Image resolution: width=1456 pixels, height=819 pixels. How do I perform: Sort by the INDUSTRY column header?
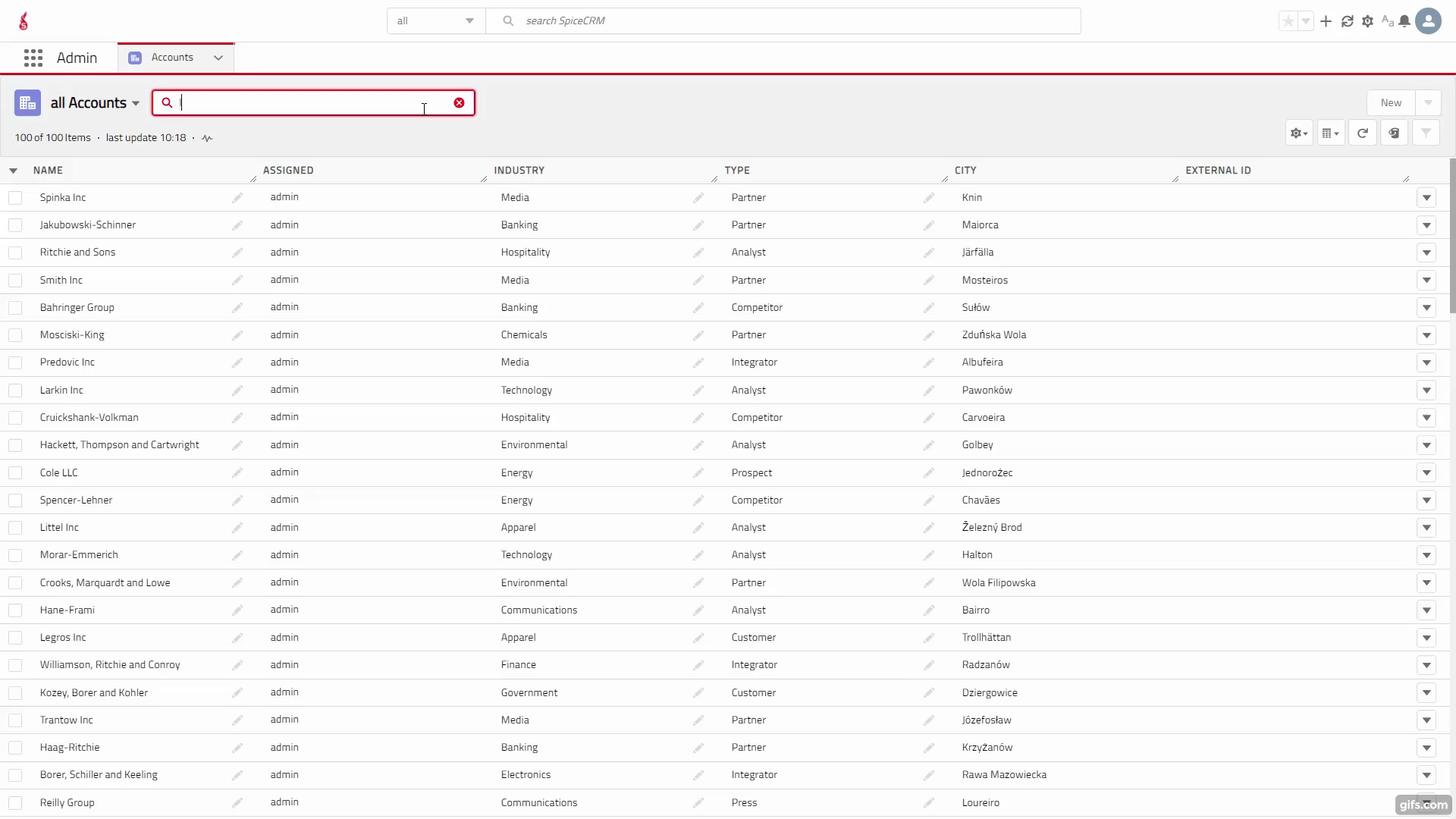(x=519, y=171)
